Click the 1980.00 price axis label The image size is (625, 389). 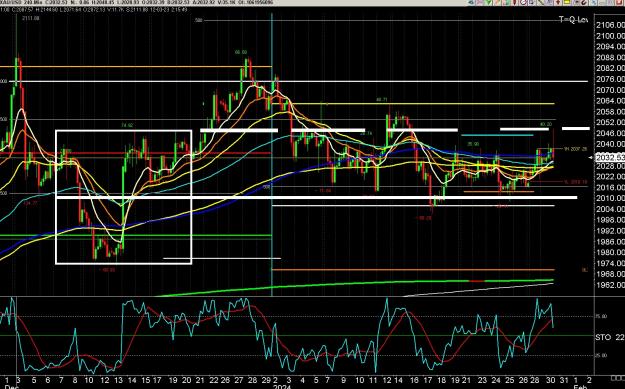(x=610, y=252)
